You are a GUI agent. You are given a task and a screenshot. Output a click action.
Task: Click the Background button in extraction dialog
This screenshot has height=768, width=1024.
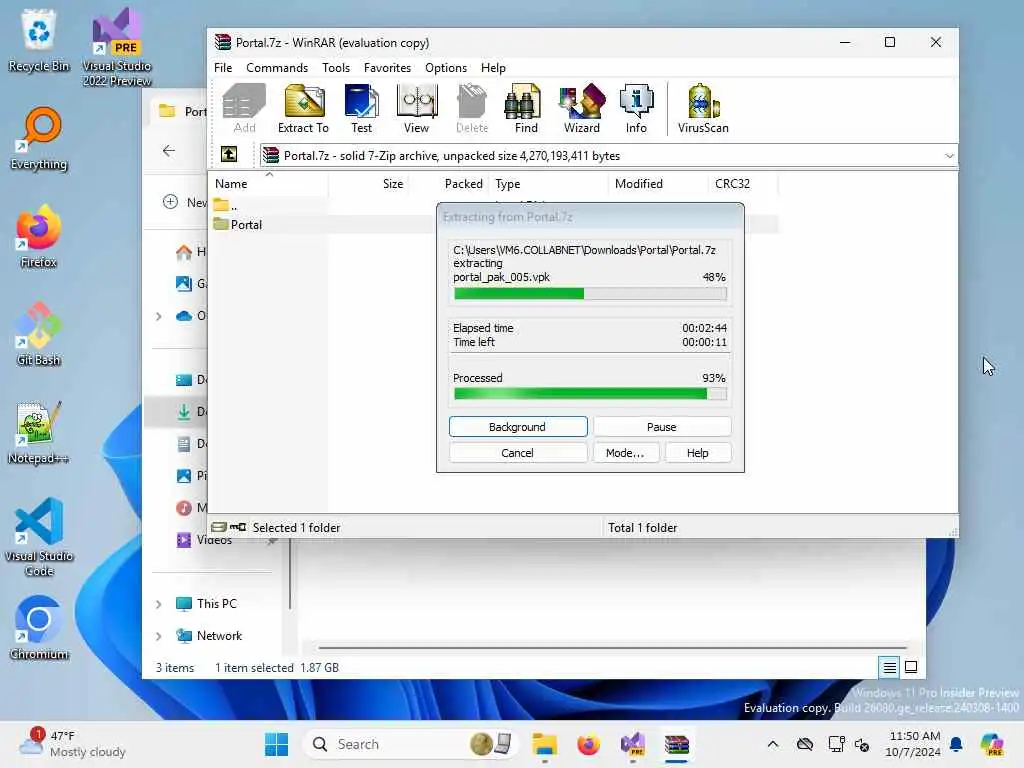coord(518,426)
